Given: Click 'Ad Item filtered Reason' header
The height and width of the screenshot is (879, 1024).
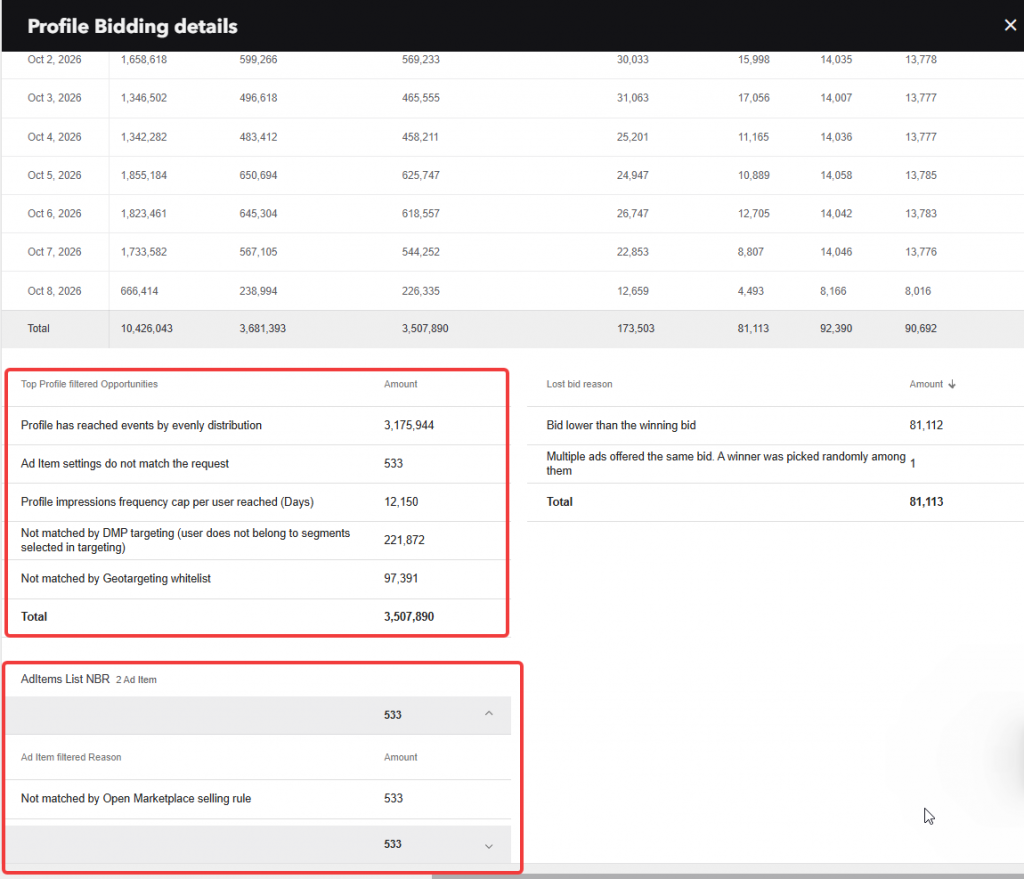Looking at the screenshot, I should [71, 758].
